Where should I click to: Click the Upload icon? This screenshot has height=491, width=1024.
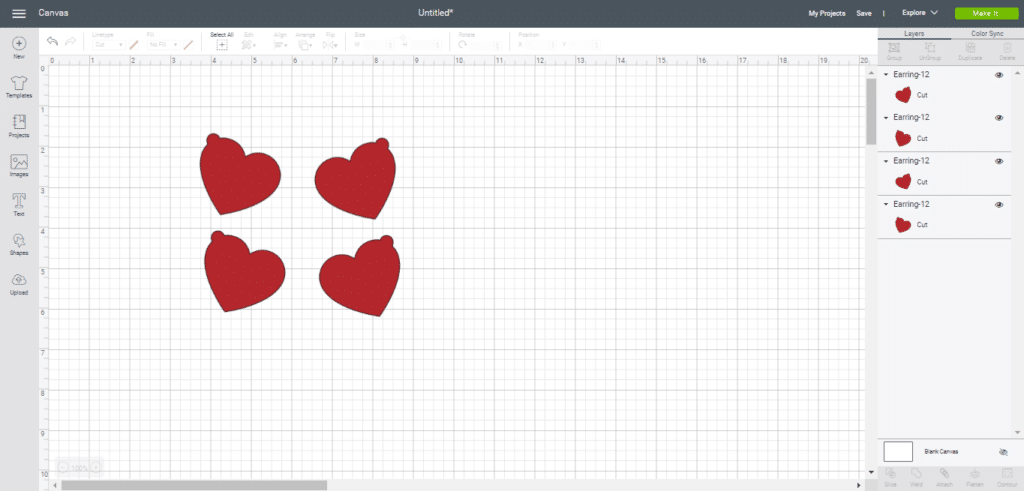click(x=18, y=283)
